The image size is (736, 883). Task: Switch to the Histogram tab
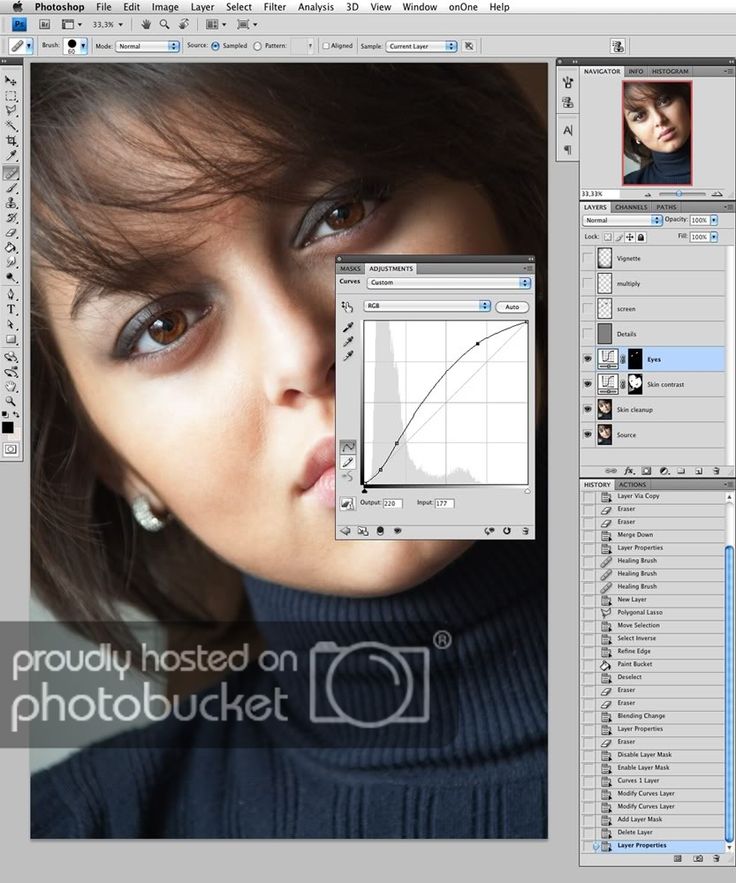670,72
